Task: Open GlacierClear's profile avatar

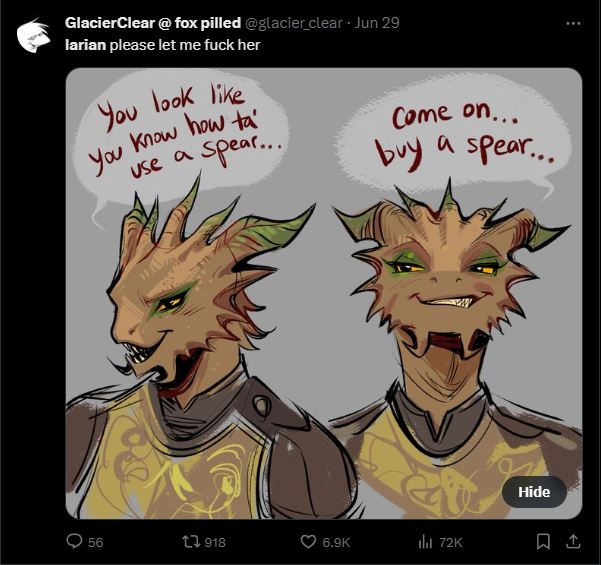Action: [34, 35]
